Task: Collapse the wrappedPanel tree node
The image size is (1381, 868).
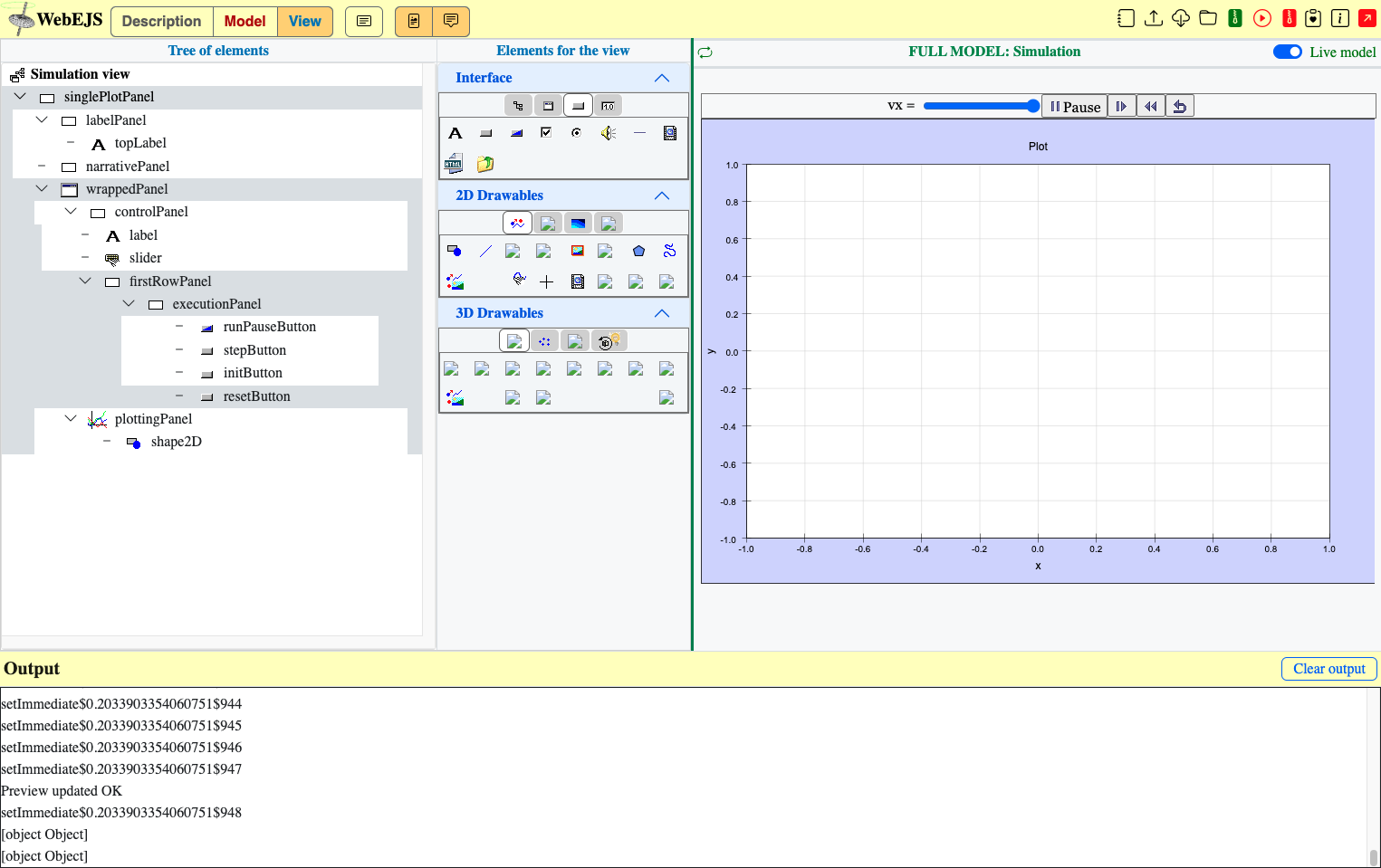Action: click(x=42, y=188)
